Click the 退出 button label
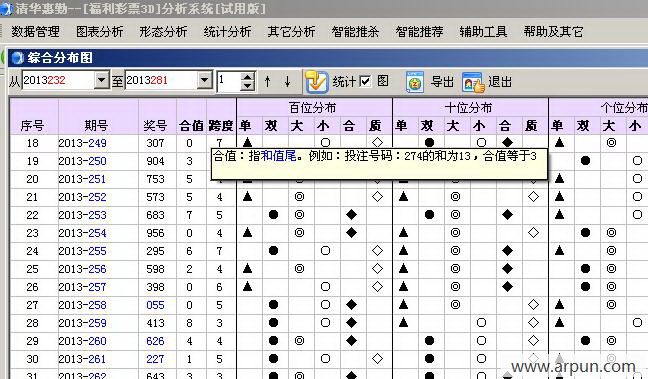Viewport: 648px width, 379px height. point(500,81)
